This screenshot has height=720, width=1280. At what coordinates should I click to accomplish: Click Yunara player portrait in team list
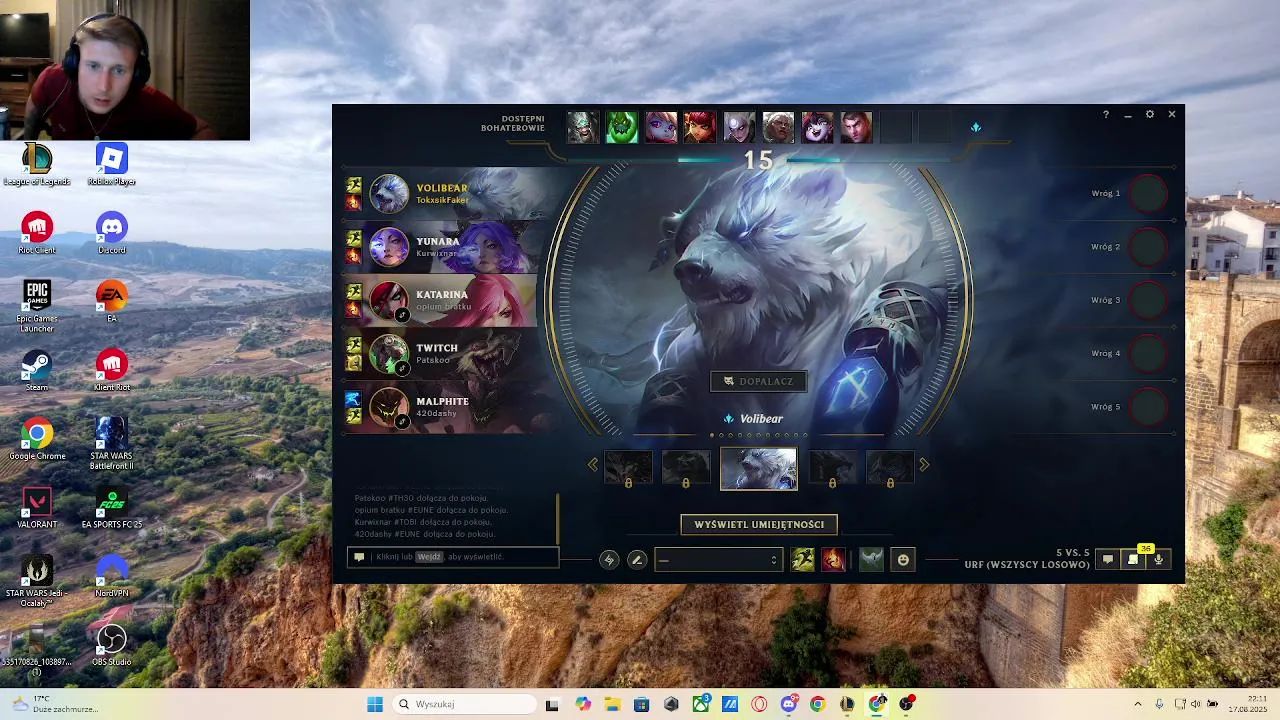pos(389,247)
